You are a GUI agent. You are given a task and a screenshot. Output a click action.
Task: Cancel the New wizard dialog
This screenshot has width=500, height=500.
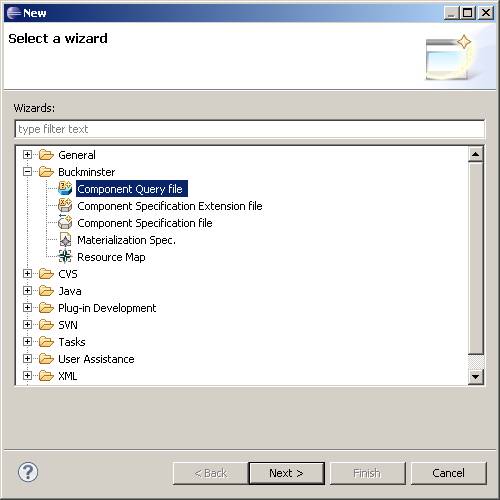coord(448,473)
